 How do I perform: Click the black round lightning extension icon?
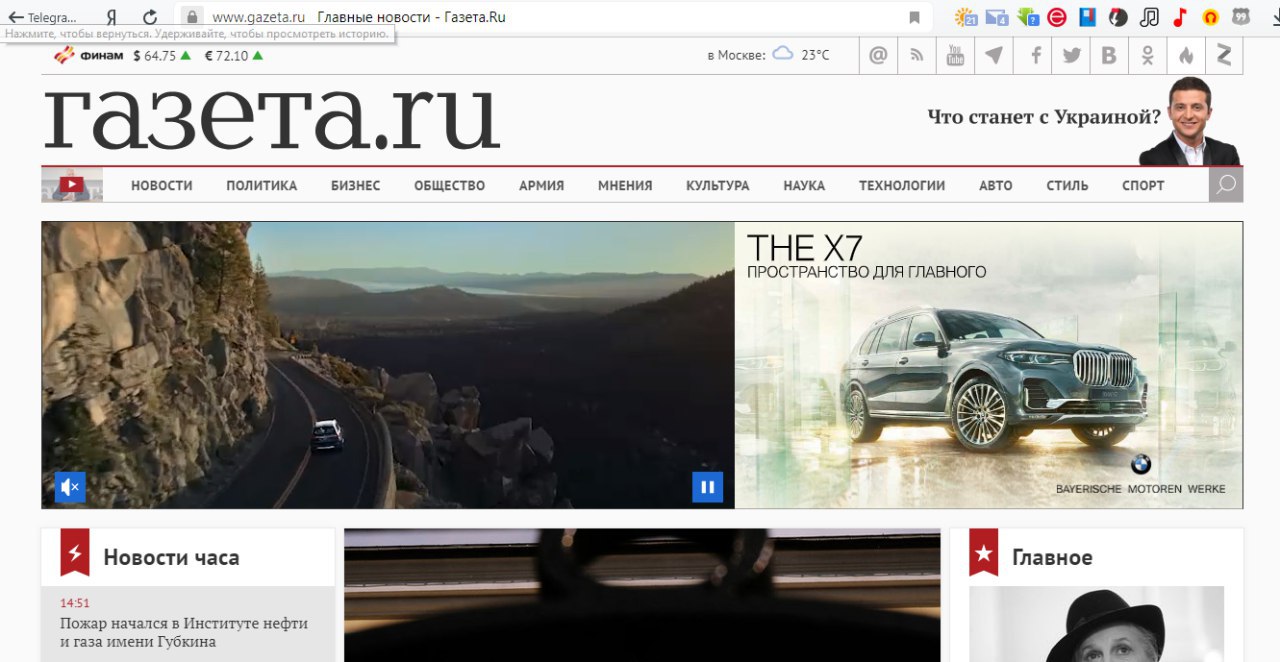pos(1118,17)
